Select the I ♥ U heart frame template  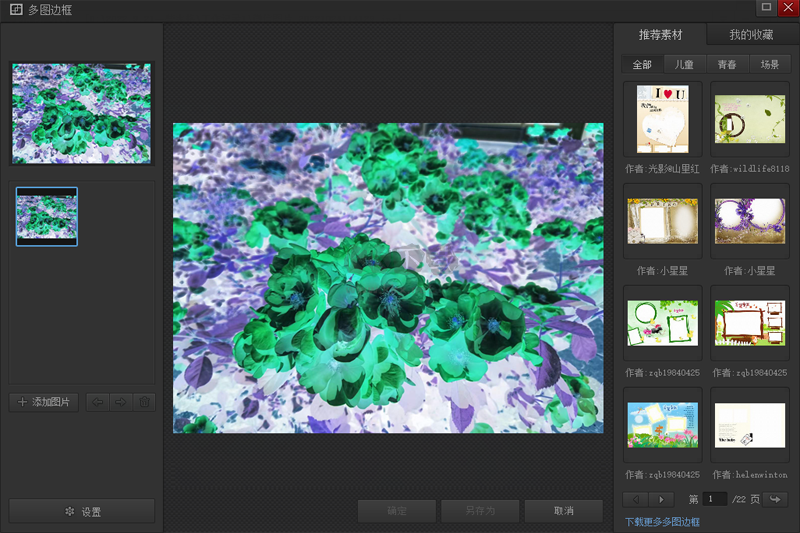[663, 119]
